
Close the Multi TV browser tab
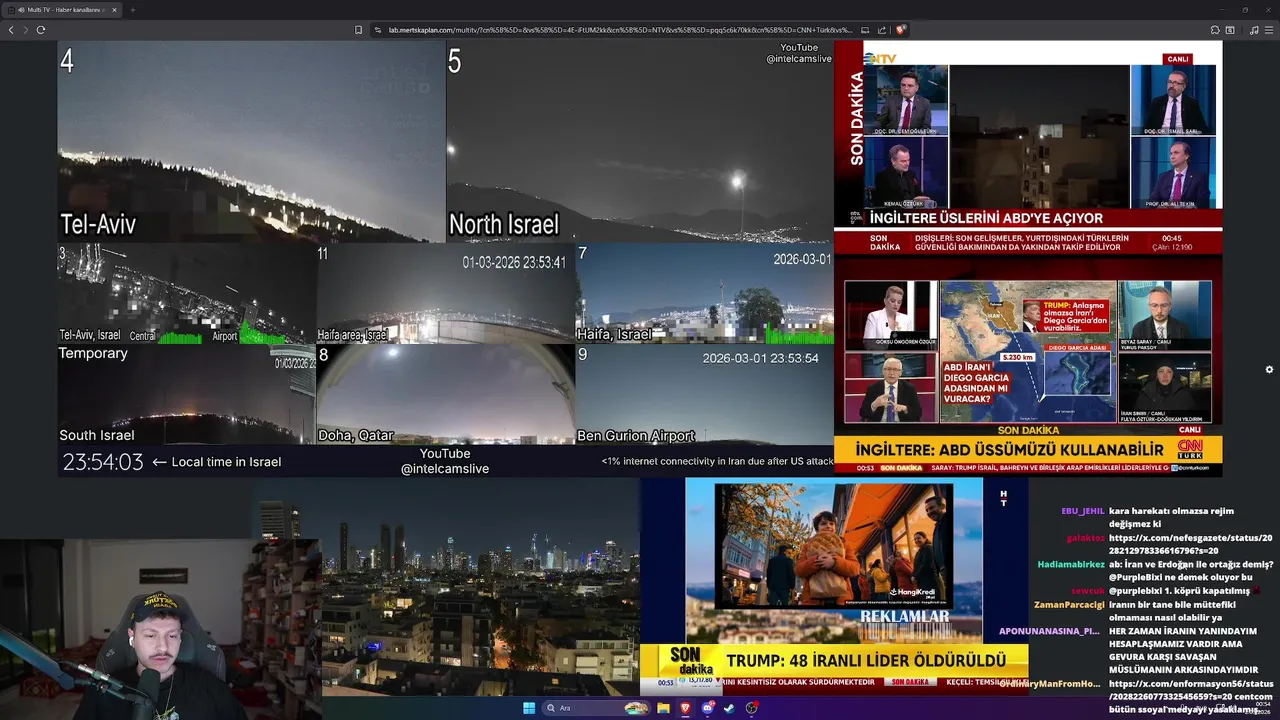point(114,10)
